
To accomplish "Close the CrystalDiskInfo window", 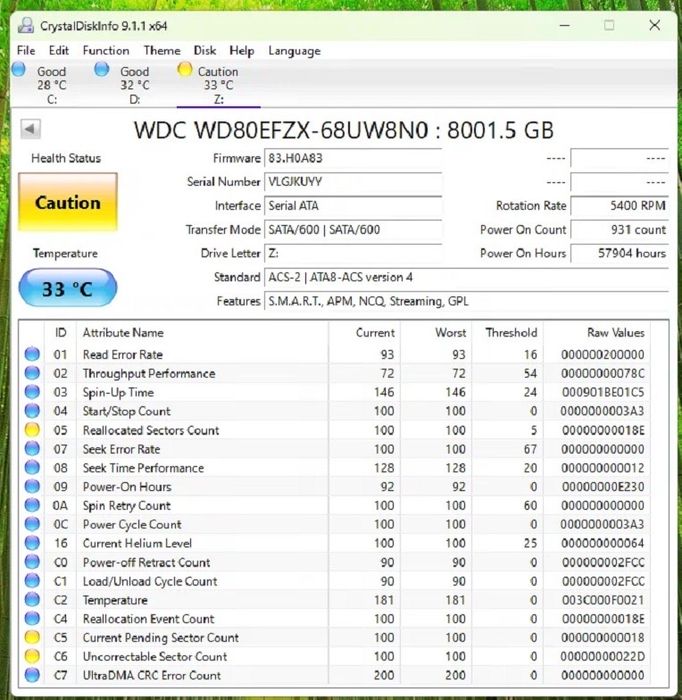I will tap(654, 25).
